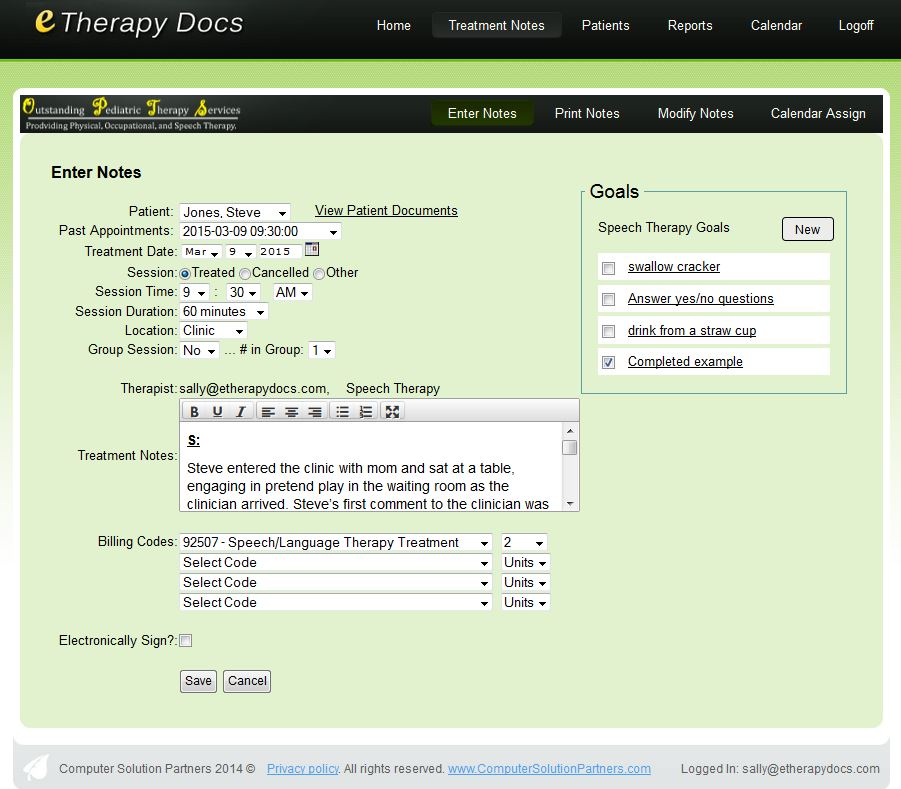
Task: Center-align treatment notes text
Action: pyautogui.click(x=291, y=412)
